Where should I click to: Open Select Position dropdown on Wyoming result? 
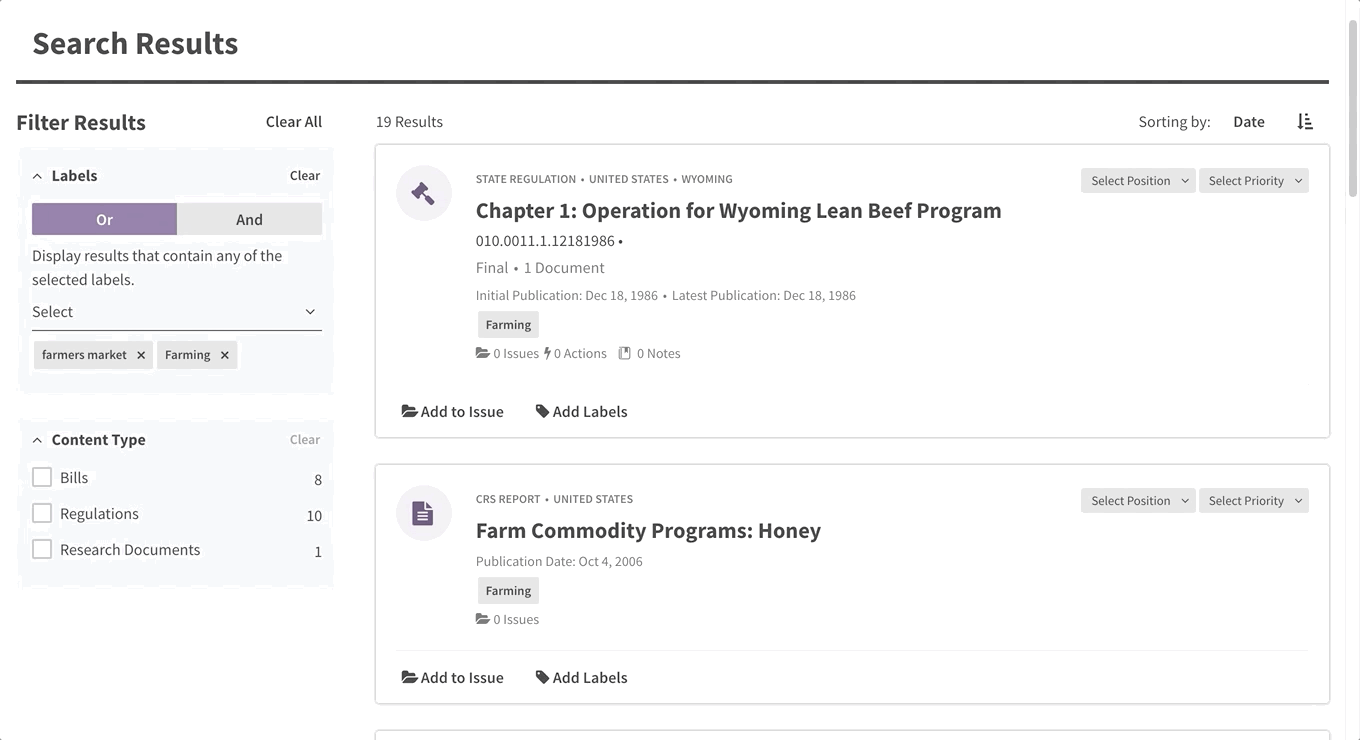click(x=1138, y=181)
